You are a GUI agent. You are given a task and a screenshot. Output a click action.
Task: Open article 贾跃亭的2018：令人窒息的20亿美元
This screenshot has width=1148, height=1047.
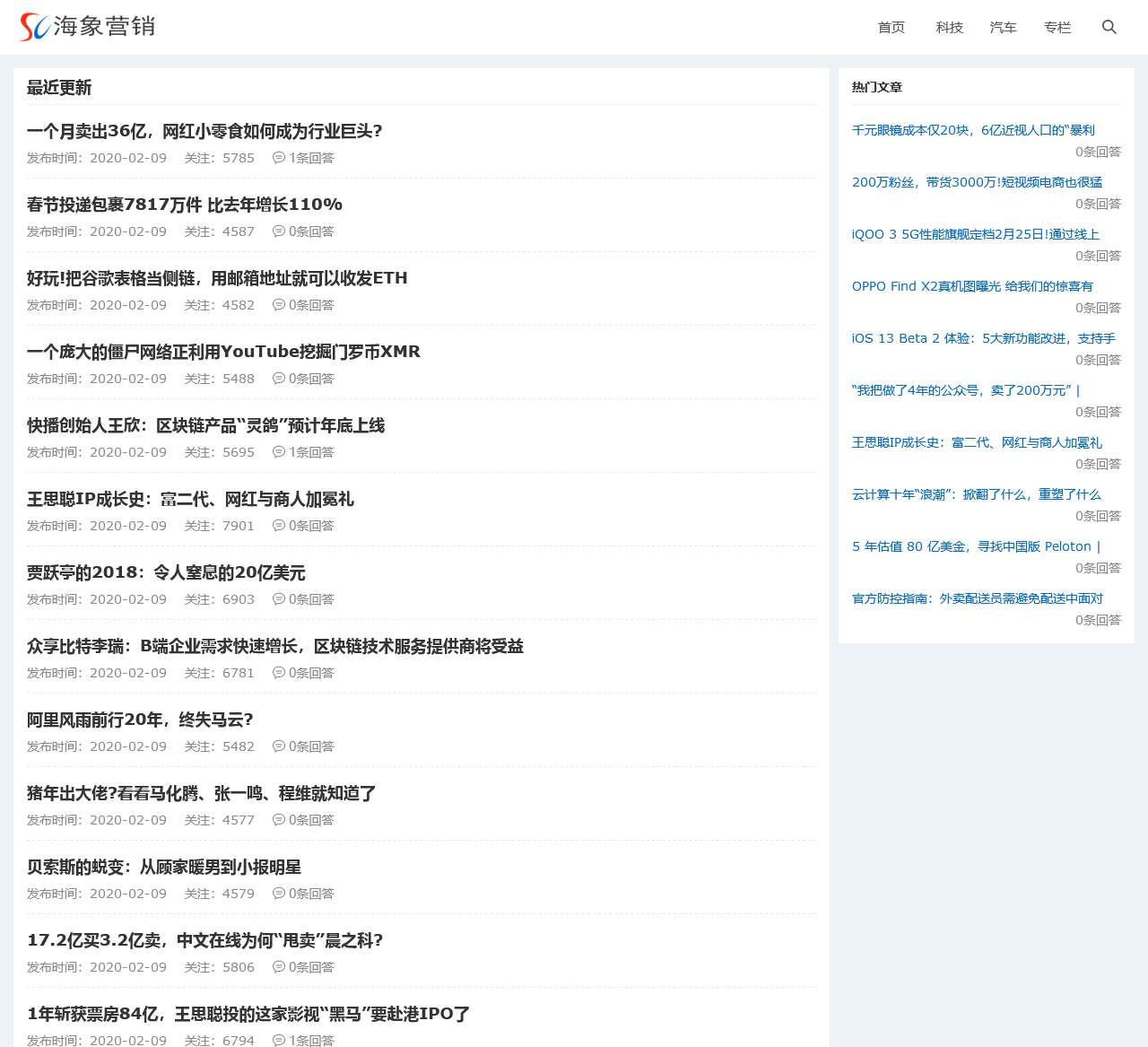coord(166,572)
